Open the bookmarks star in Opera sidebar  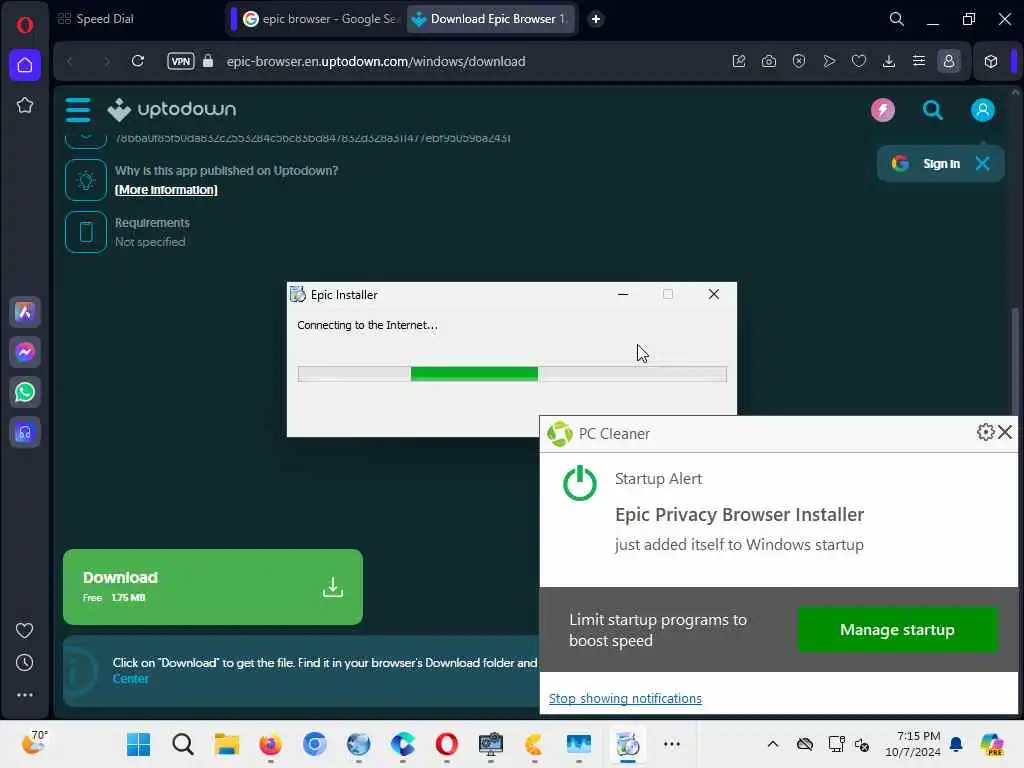click(25, 105)
